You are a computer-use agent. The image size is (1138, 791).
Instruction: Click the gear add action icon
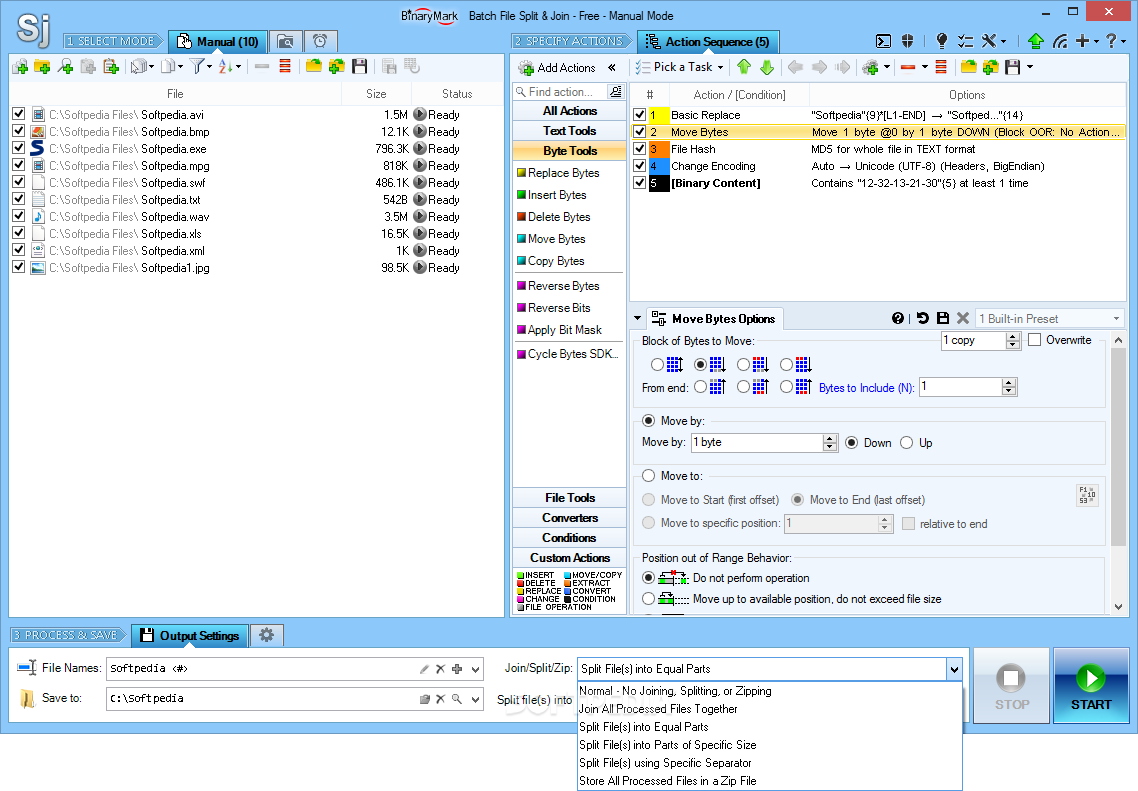click(870, 67)
